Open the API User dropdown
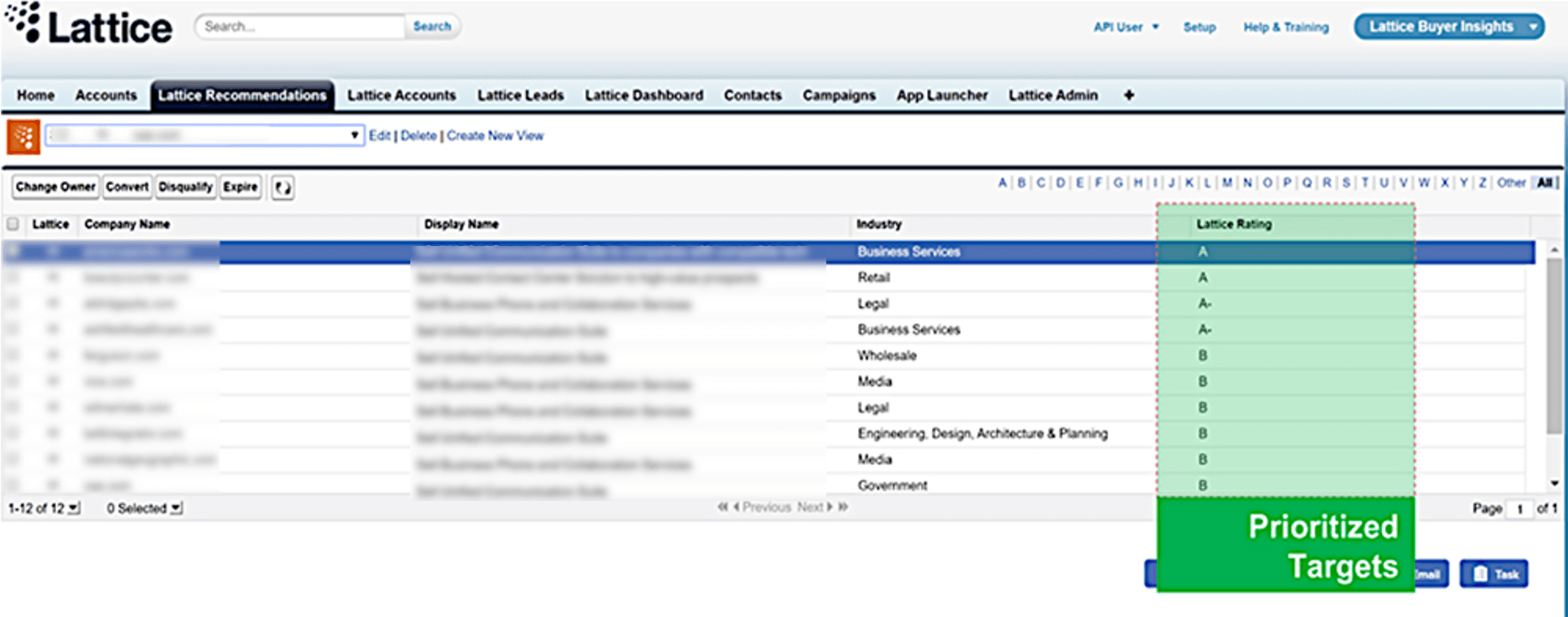Viewport: 1568px width, 617px height. coord(1125,27)
